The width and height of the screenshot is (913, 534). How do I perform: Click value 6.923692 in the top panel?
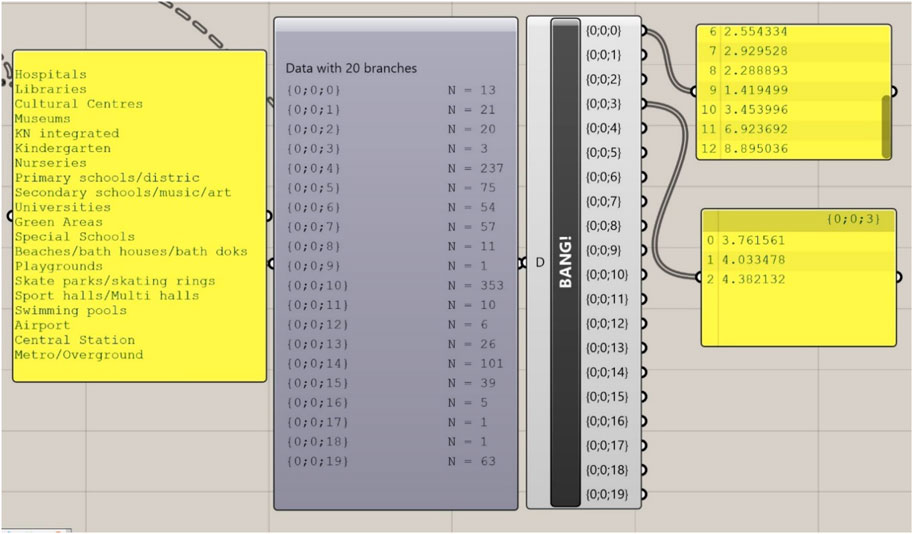pyautogui.click(x=755, y=129)
